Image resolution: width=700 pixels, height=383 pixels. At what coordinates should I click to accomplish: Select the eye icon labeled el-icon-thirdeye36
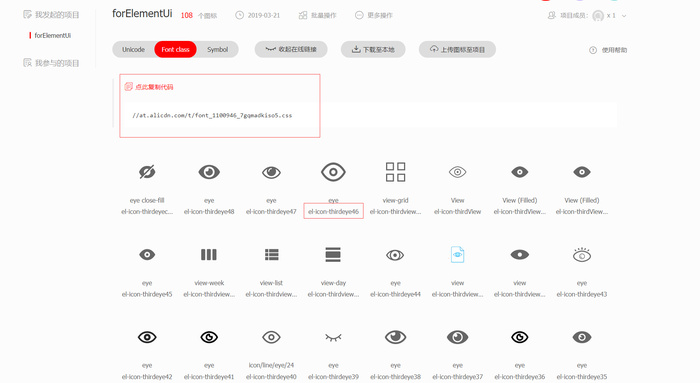point(520,337)
